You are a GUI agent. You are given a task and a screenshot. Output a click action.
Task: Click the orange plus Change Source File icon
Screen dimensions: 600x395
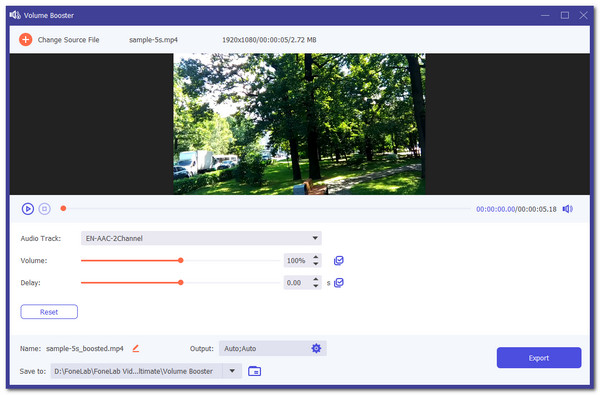(x=26, y=39)
